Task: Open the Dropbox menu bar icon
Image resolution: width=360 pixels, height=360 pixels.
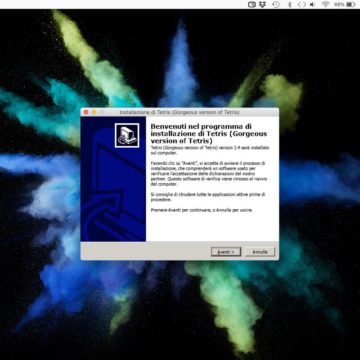Action: (x=262, y=4)
